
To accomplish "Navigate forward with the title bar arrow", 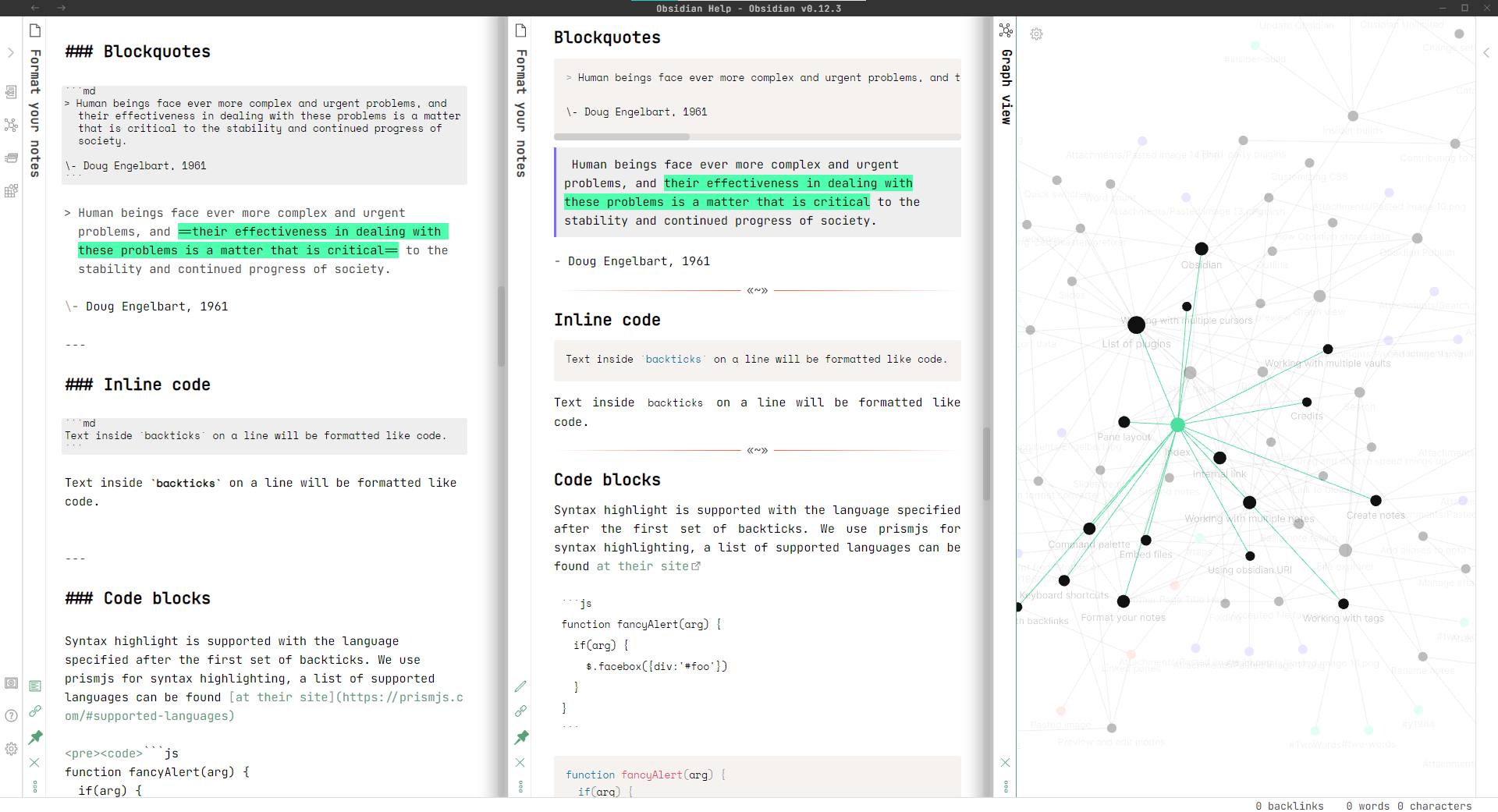I will pos(62,8).
